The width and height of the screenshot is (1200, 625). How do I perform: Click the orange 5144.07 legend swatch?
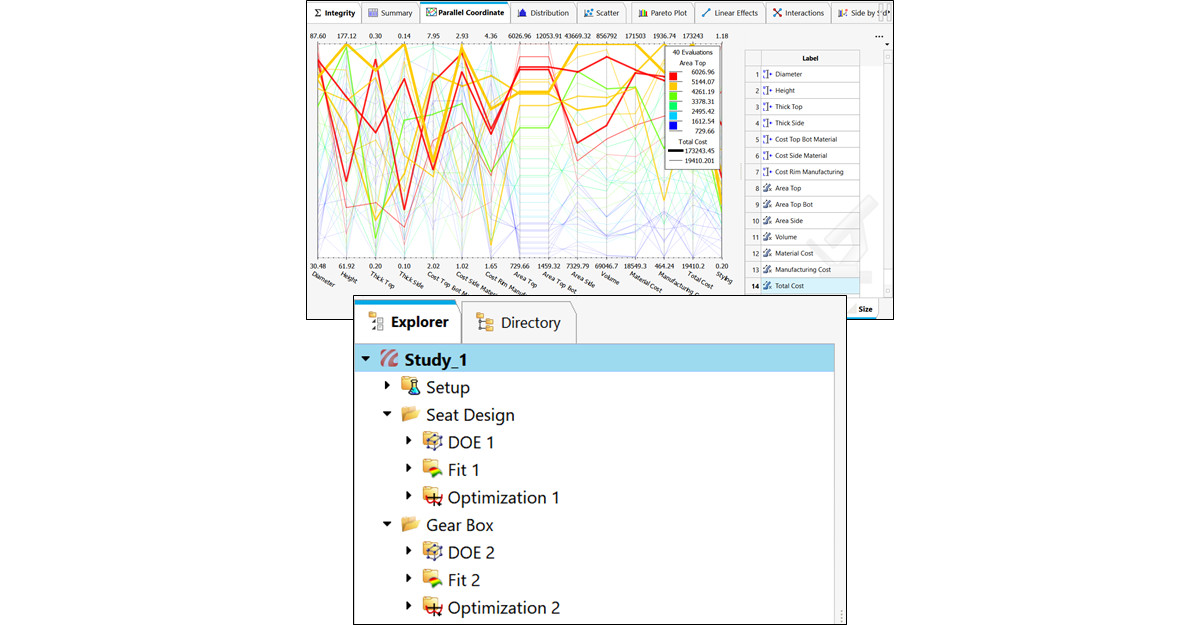click(x=674, y=85)
